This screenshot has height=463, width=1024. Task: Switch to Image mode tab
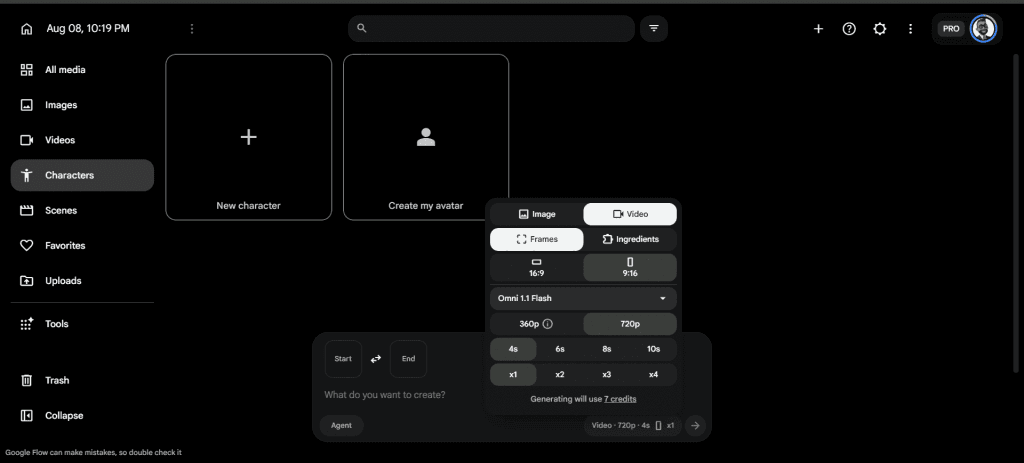536,214
